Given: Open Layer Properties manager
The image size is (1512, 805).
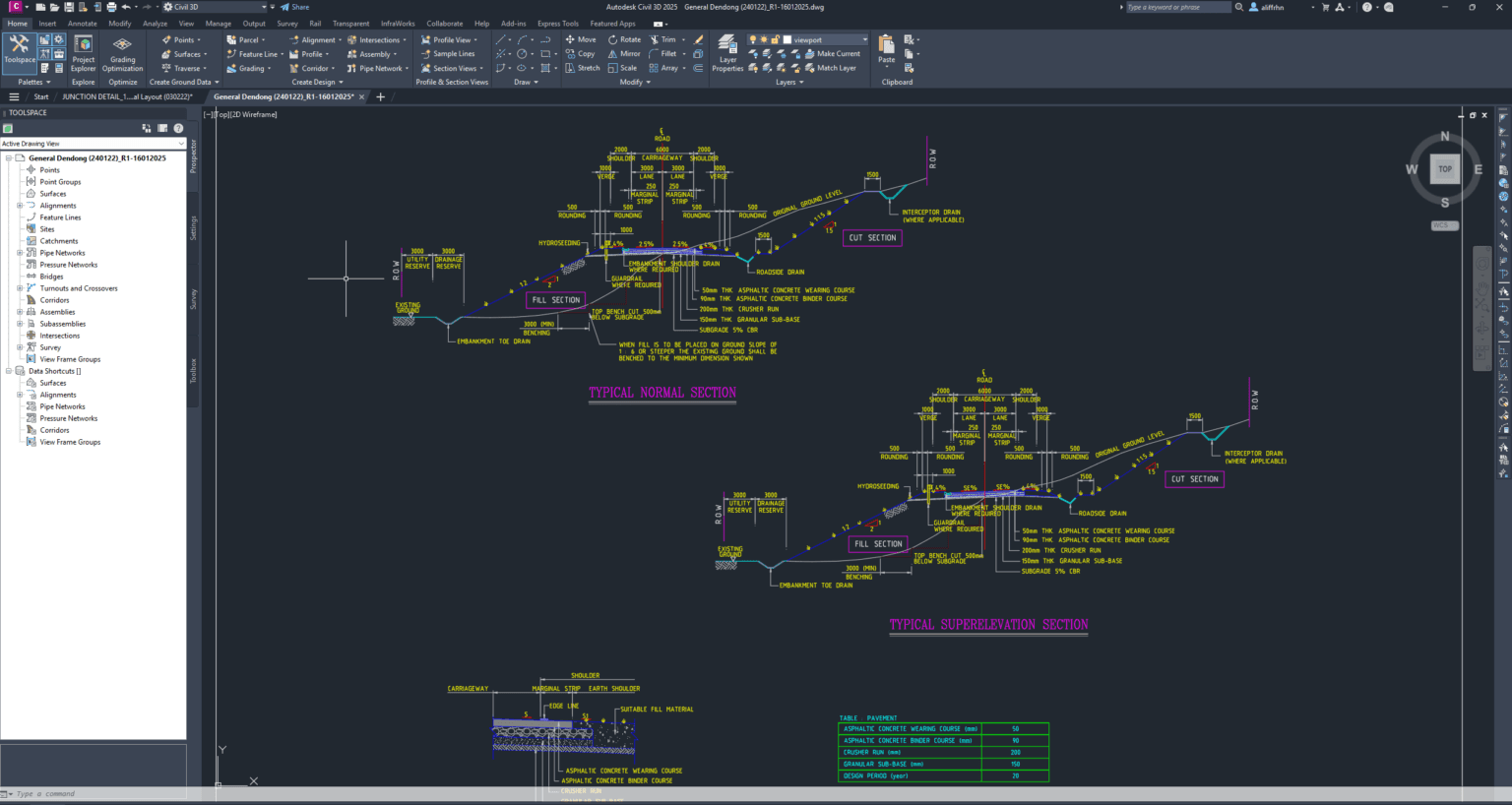Looking at the screenshot, I should point(727,54).
